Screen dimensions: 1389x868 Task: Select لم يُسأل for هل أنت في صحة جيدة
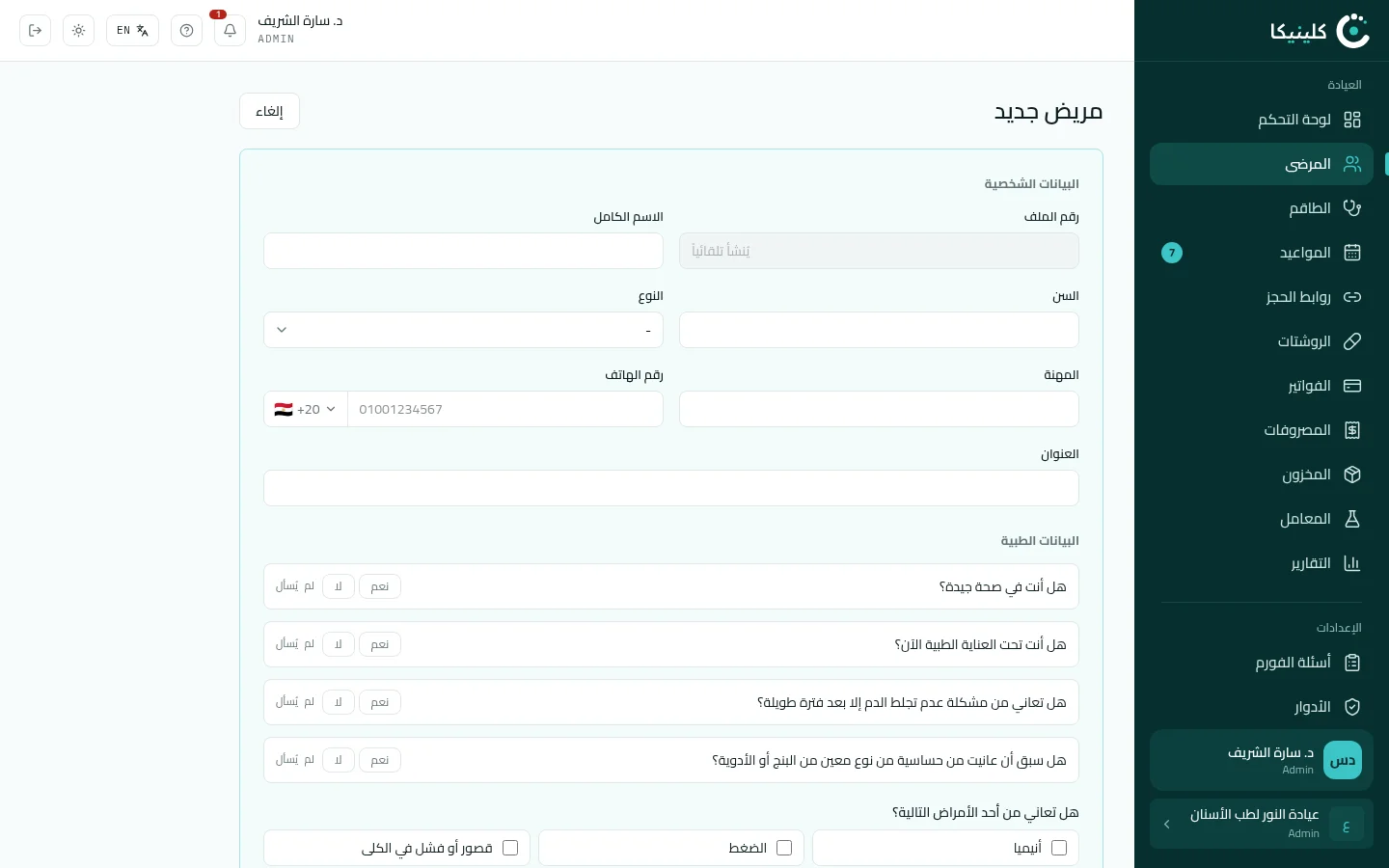[295, 586]
